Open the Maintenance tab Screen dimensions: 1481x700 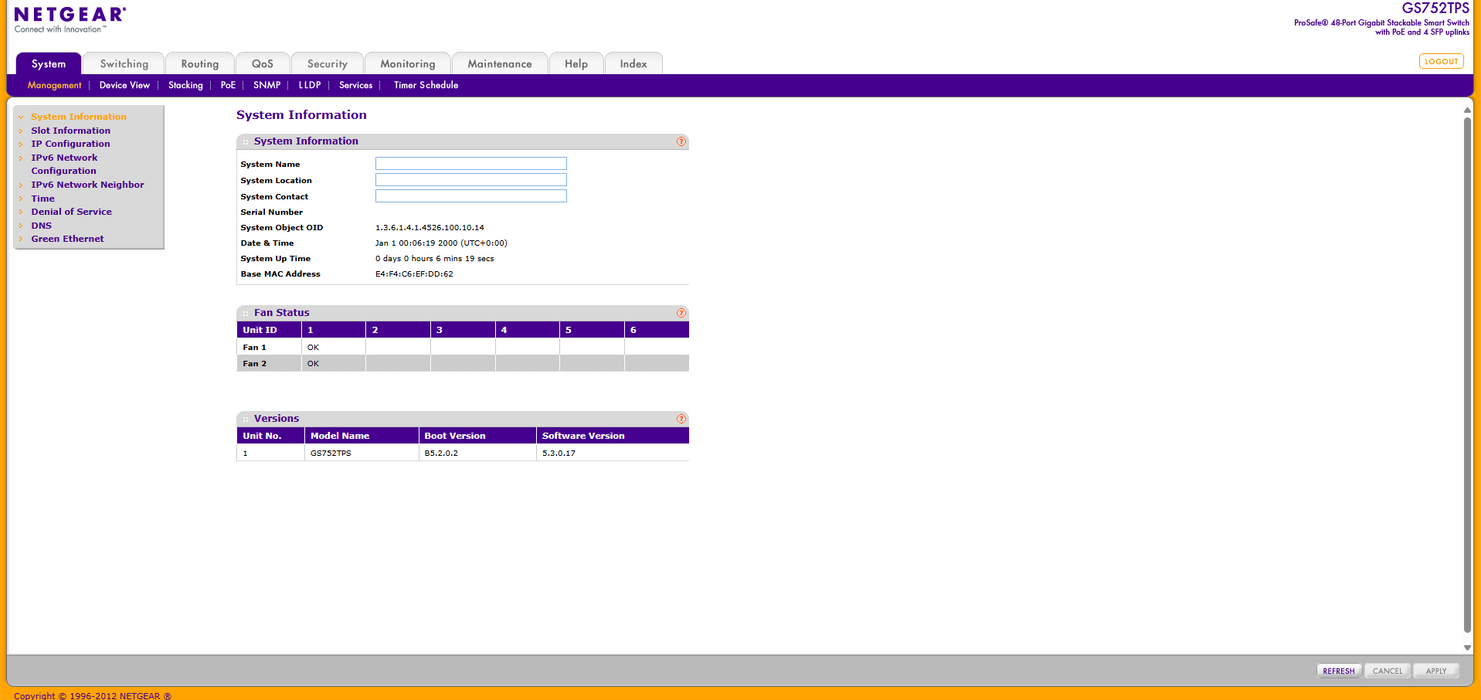(x=500, y=64)
